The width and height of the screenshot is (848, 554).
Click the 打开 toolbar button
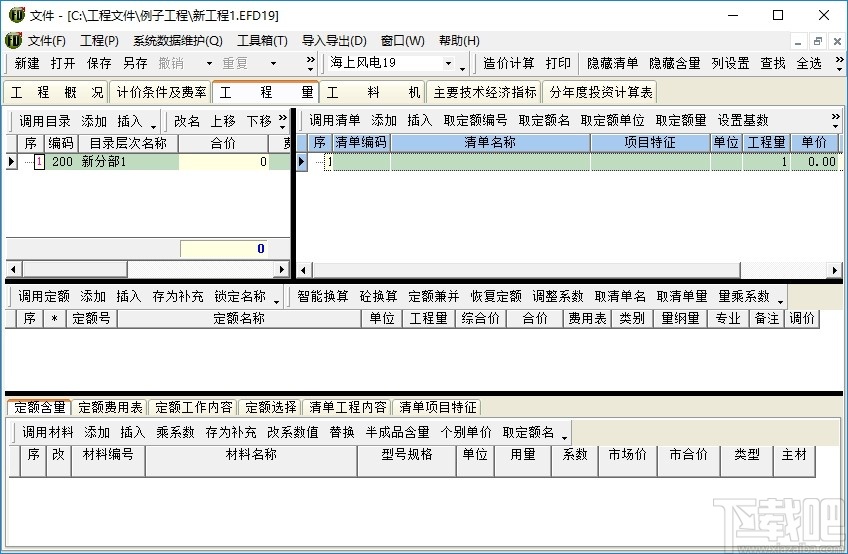pyautogui.click(x=63, y=64)
